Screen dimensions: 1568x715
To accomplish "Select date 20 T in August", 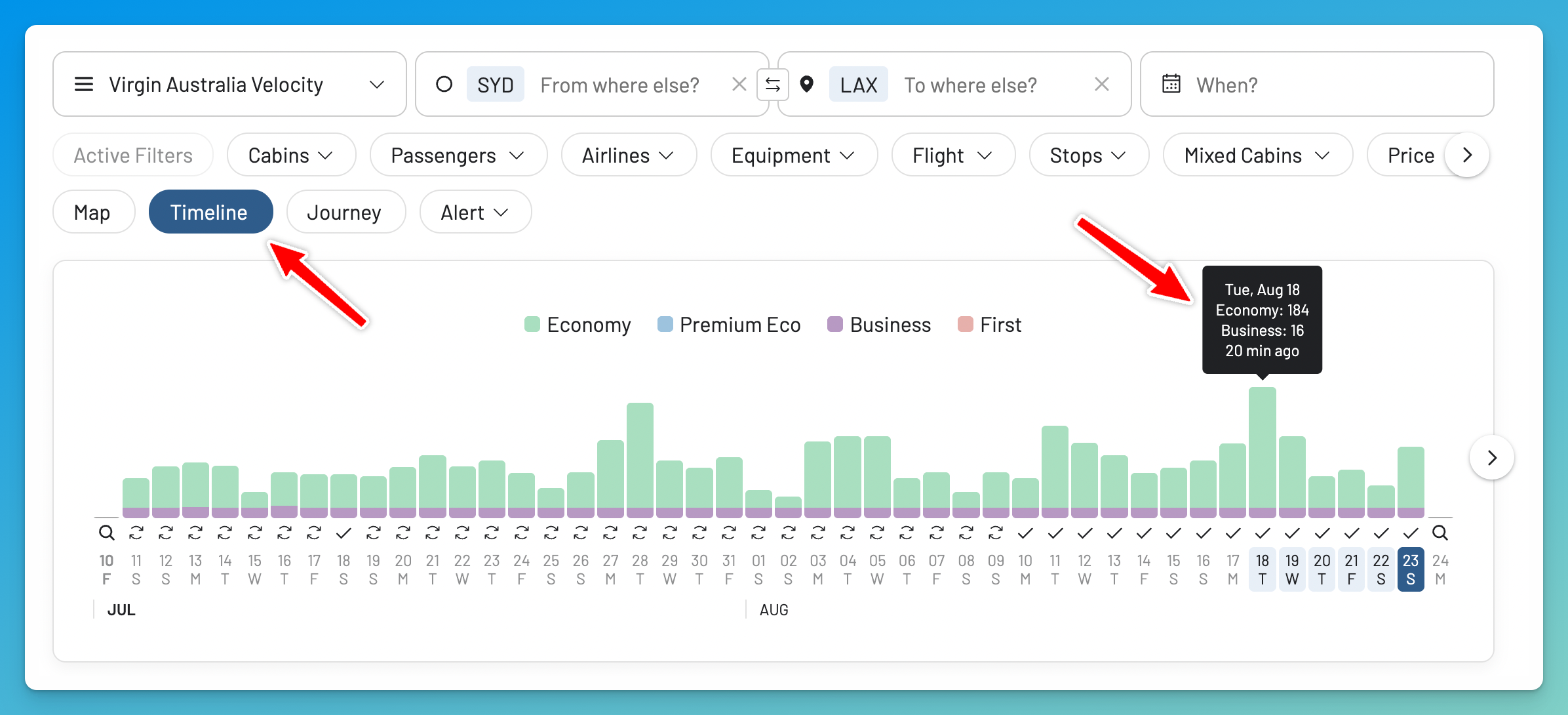I will click(x=1322, y=569).
